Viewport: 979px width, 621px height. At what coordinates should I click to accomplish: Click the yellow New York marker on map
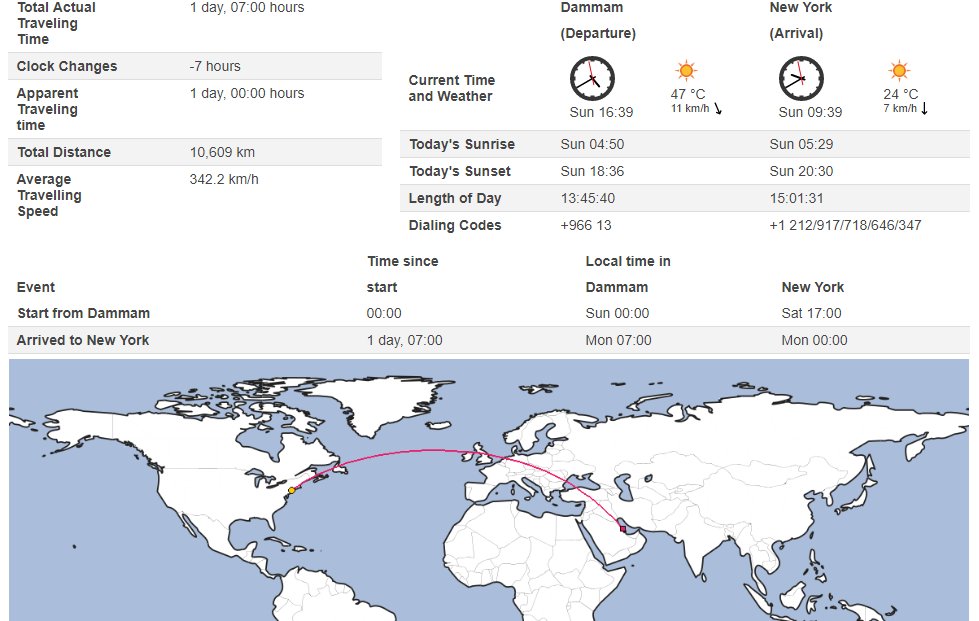tap(291, 490)
